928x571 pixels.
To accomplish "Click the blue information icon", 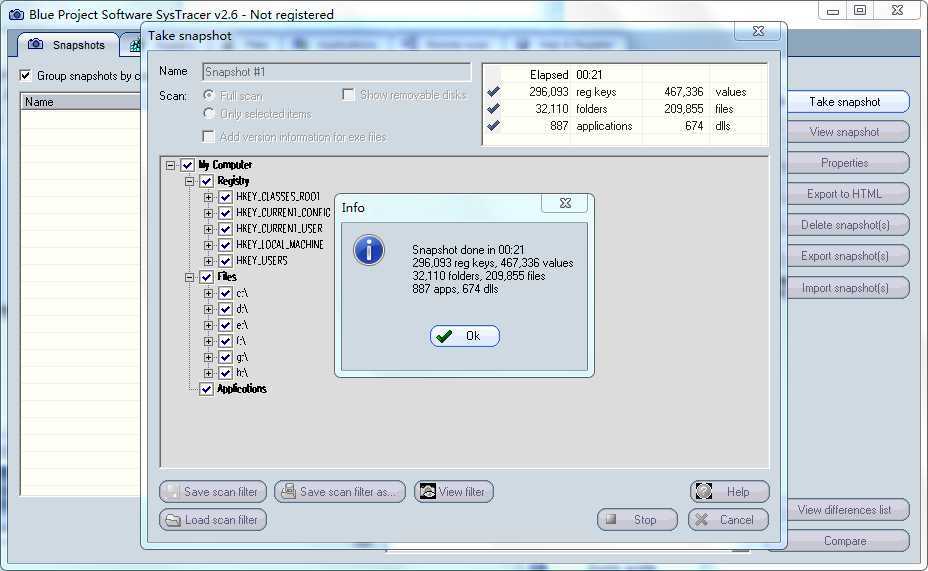I will [x=369, y=249].
